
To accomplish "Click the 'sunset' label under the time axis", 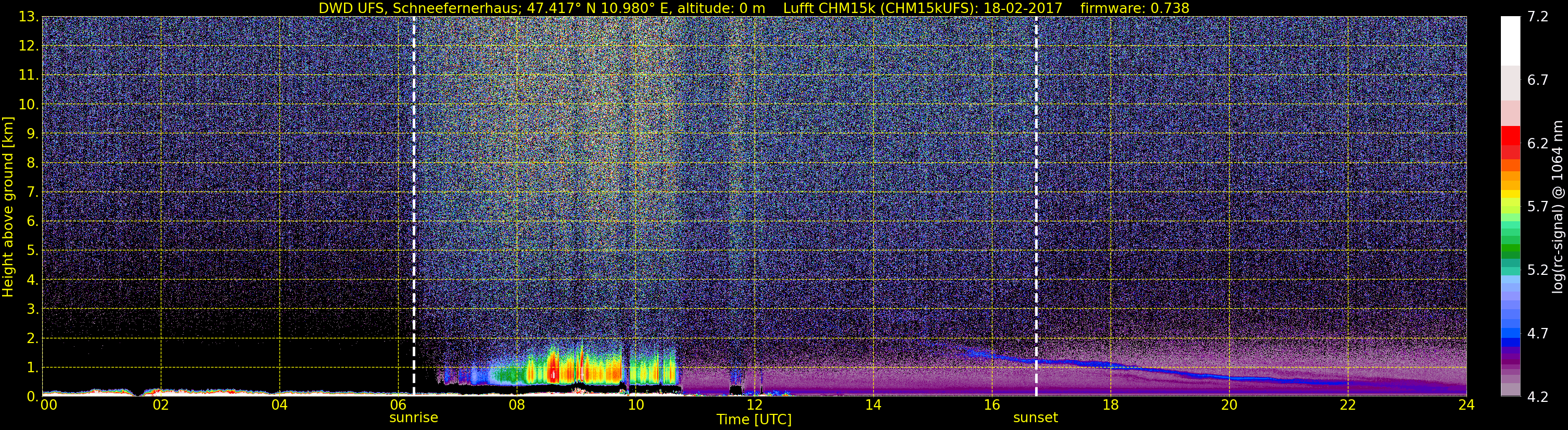I will coord(1036,418).
